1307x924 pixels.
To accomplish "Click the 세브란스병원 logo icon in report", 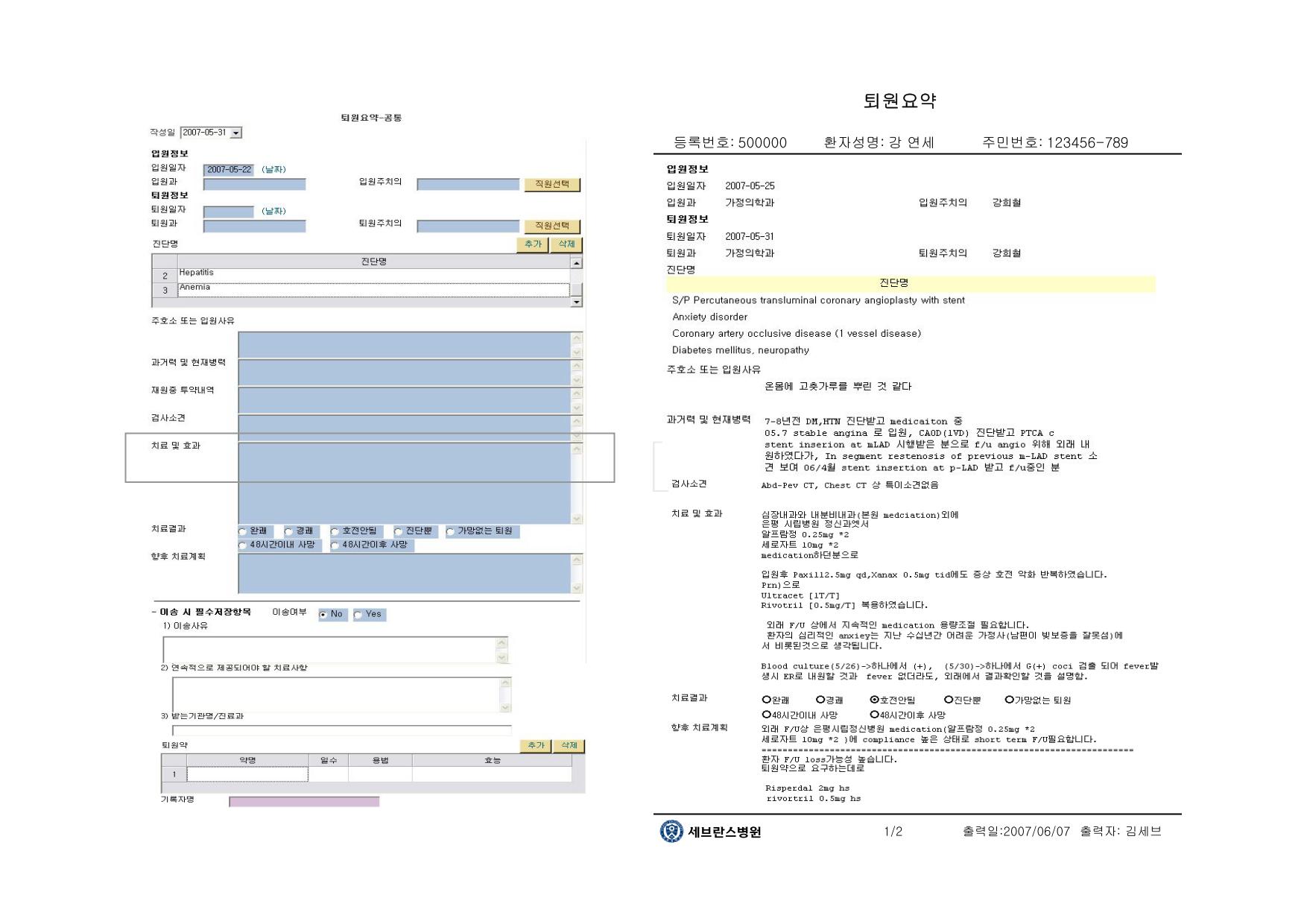I will pos(671,831).
